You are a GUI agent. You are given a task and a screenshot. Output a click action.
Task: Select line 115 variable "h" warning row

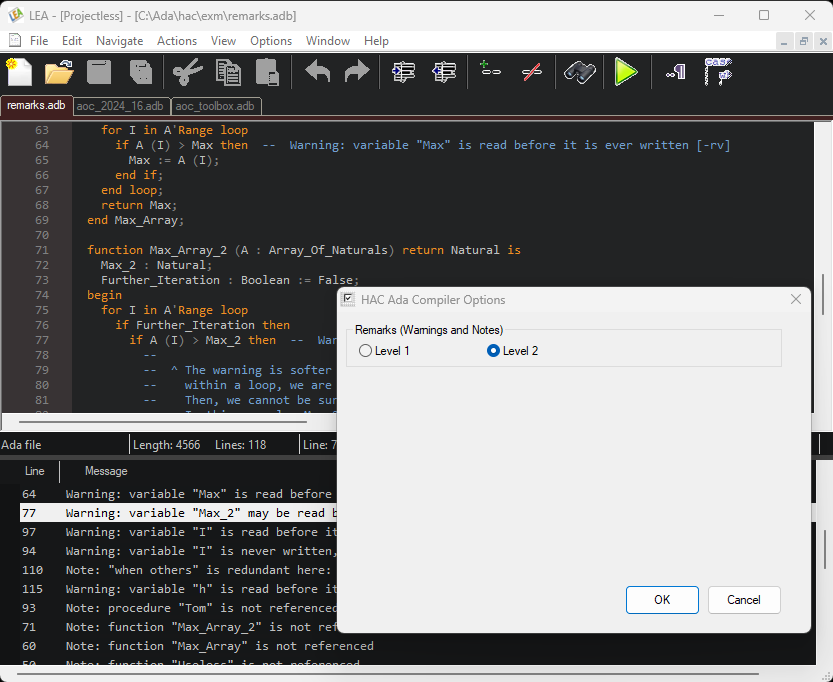pos(178,589)
